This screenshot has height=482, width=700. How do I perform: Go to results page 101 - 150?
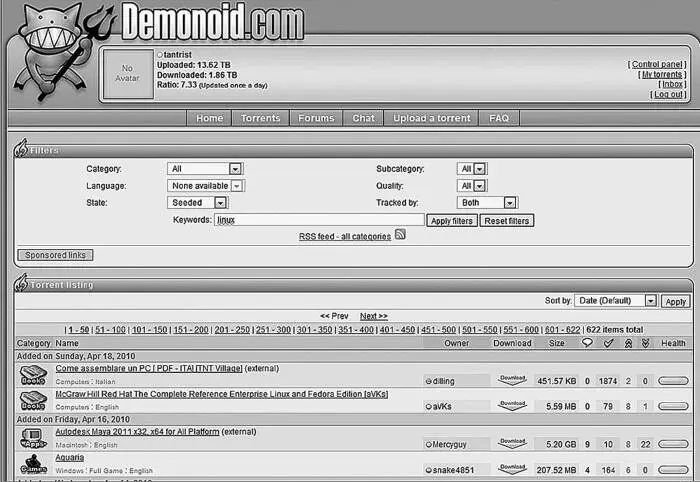tap(149, 330)
